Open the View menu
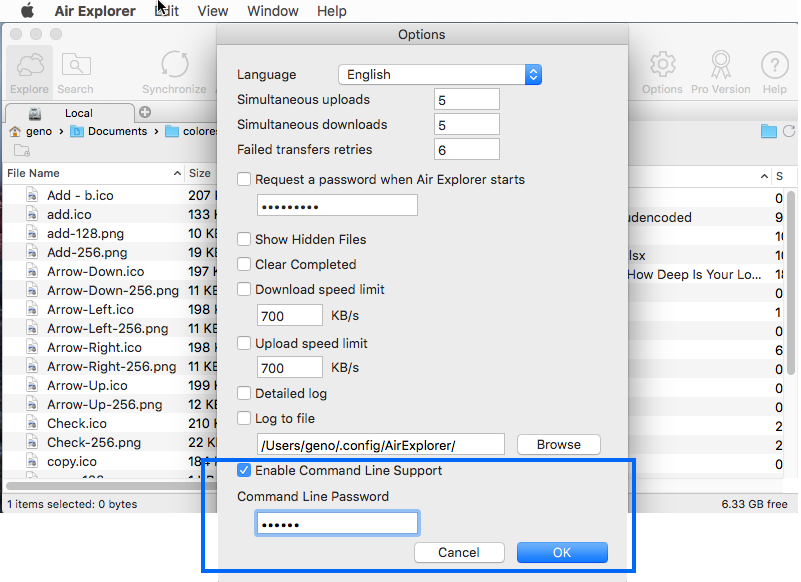 pos(213,11)
